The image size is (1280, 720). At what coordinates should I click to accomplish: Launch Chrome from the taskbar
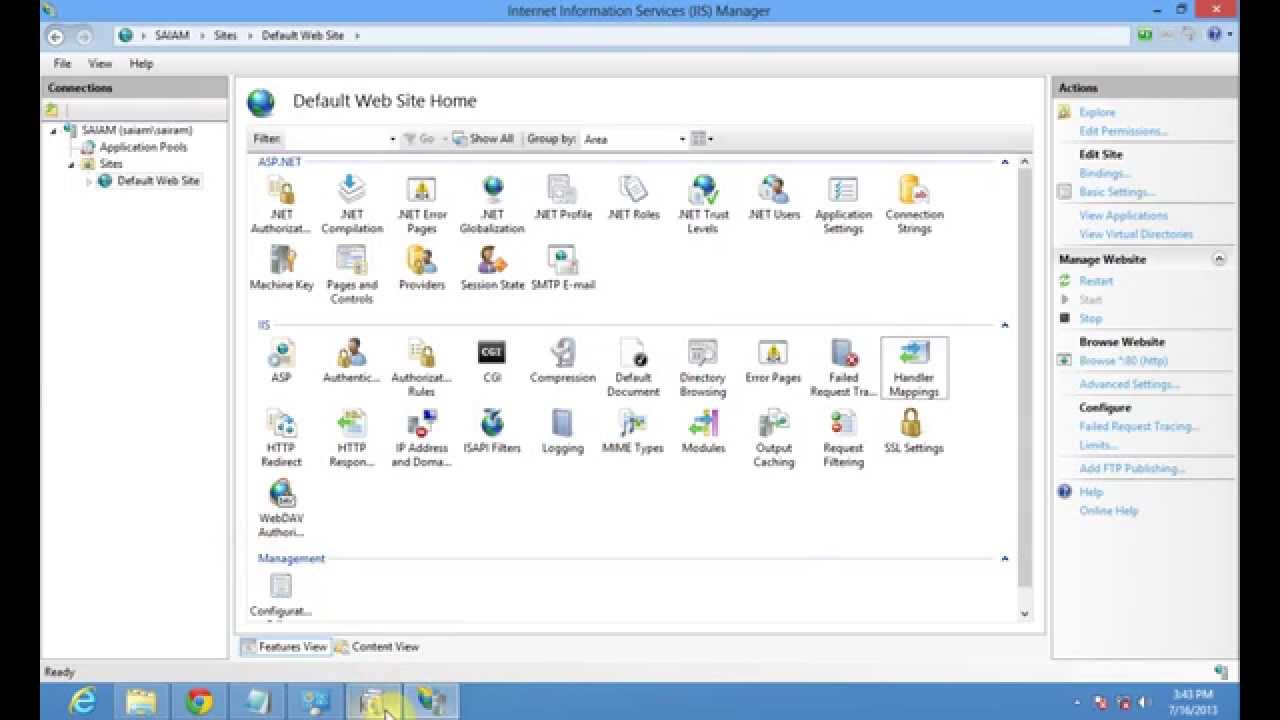click(199, 702)
